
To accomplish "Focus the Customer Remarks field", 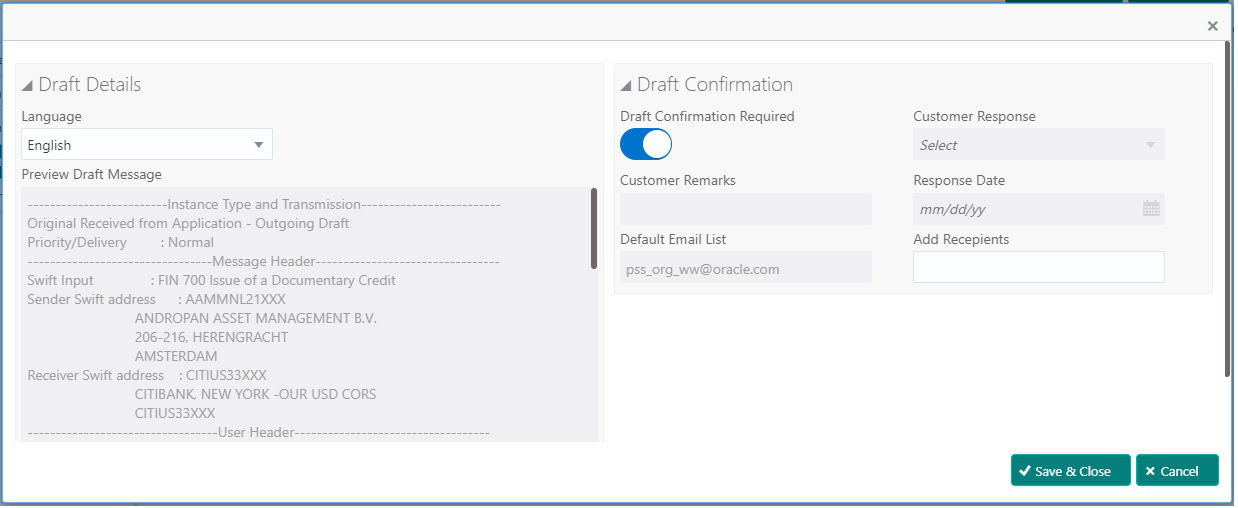I will click(x=746, y=209).
